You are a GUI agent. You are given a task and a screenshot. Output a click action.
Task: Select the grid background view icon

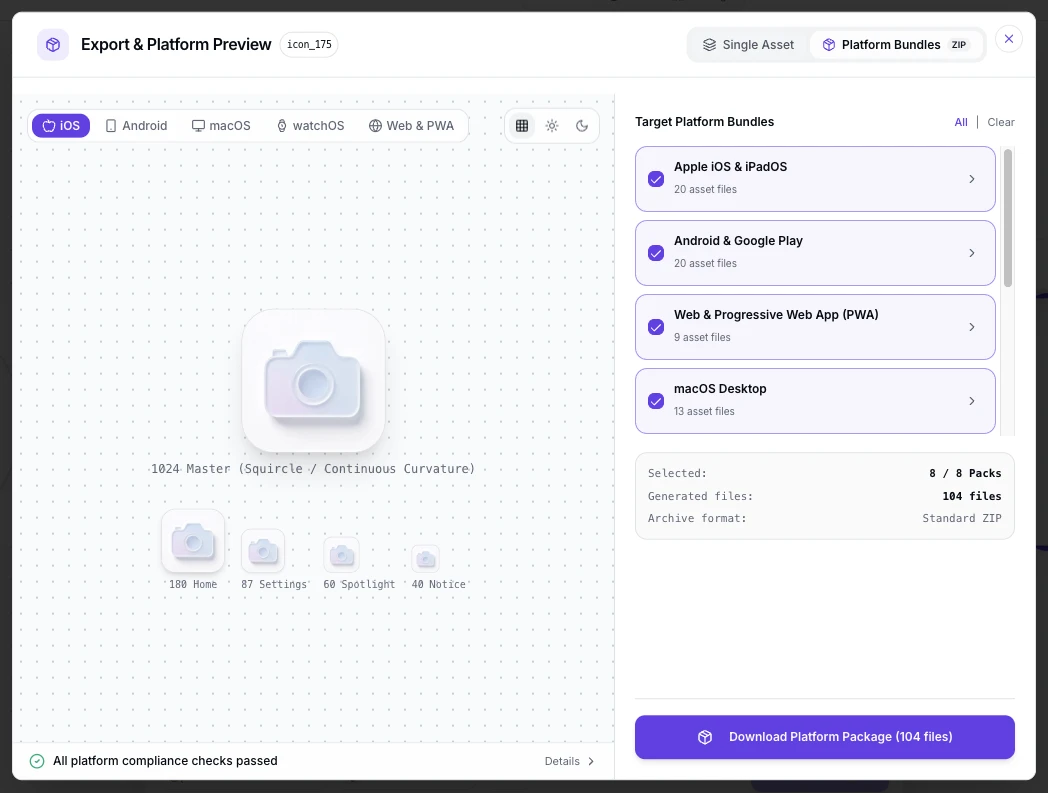[522, 126]
